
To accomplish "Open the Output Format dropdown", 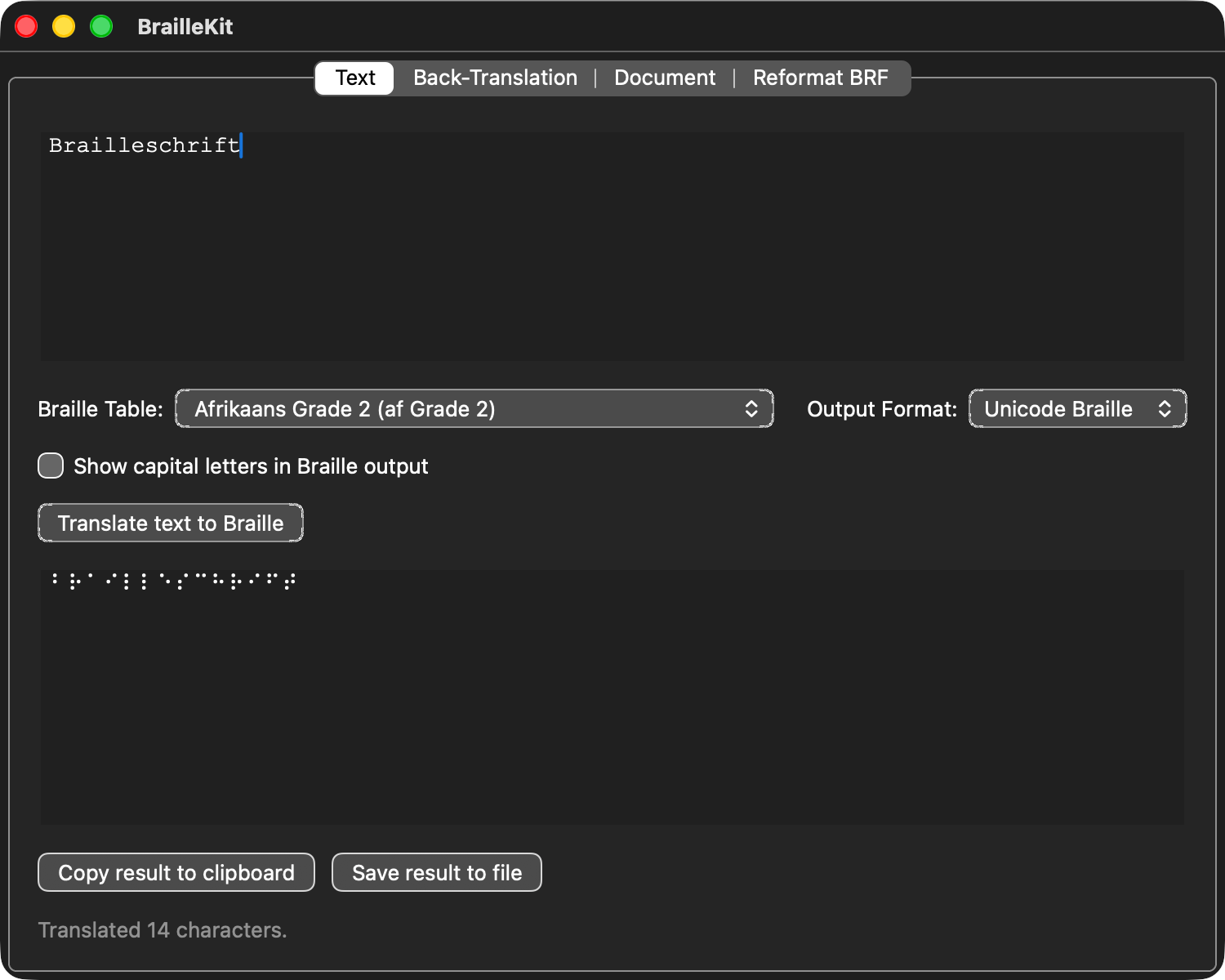I will (x=1077, y=409).
